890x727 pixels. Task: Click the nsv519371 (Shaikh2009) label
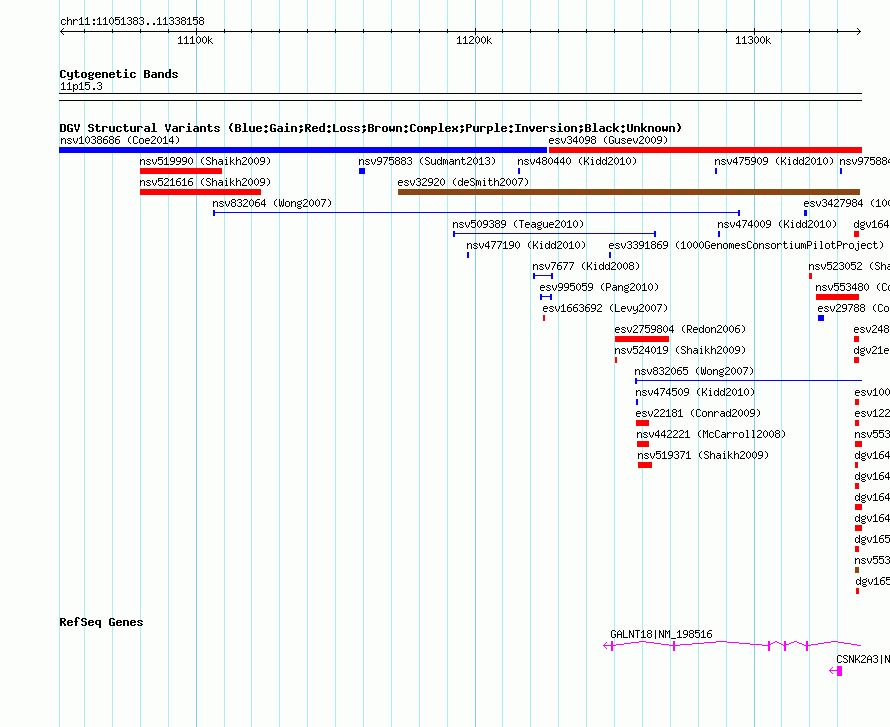pyautogui.click(x=703, y=455)
